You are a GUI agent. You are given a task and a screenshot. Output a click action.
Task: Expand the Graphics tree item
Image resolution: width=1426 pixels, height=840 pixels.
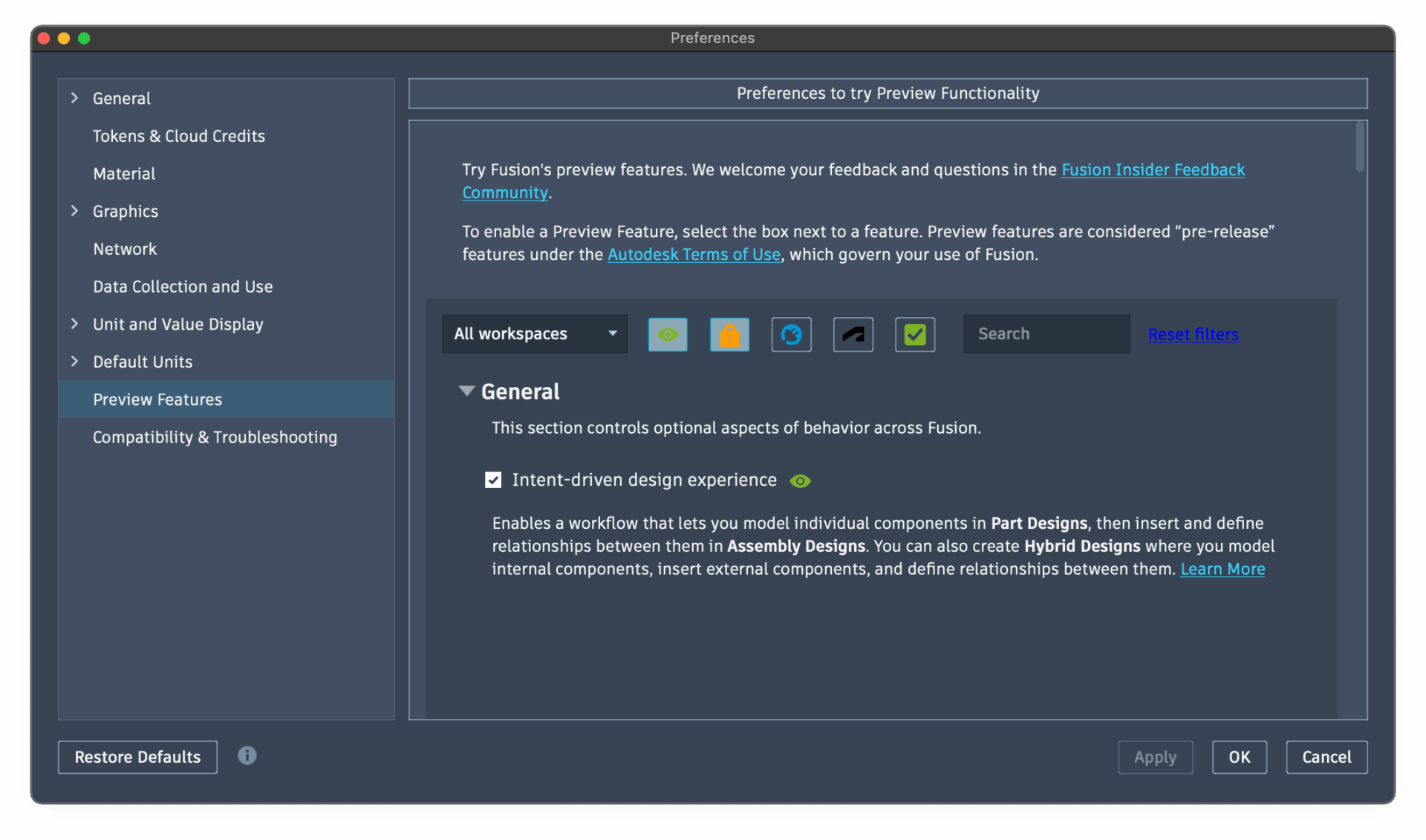point(74,211)
